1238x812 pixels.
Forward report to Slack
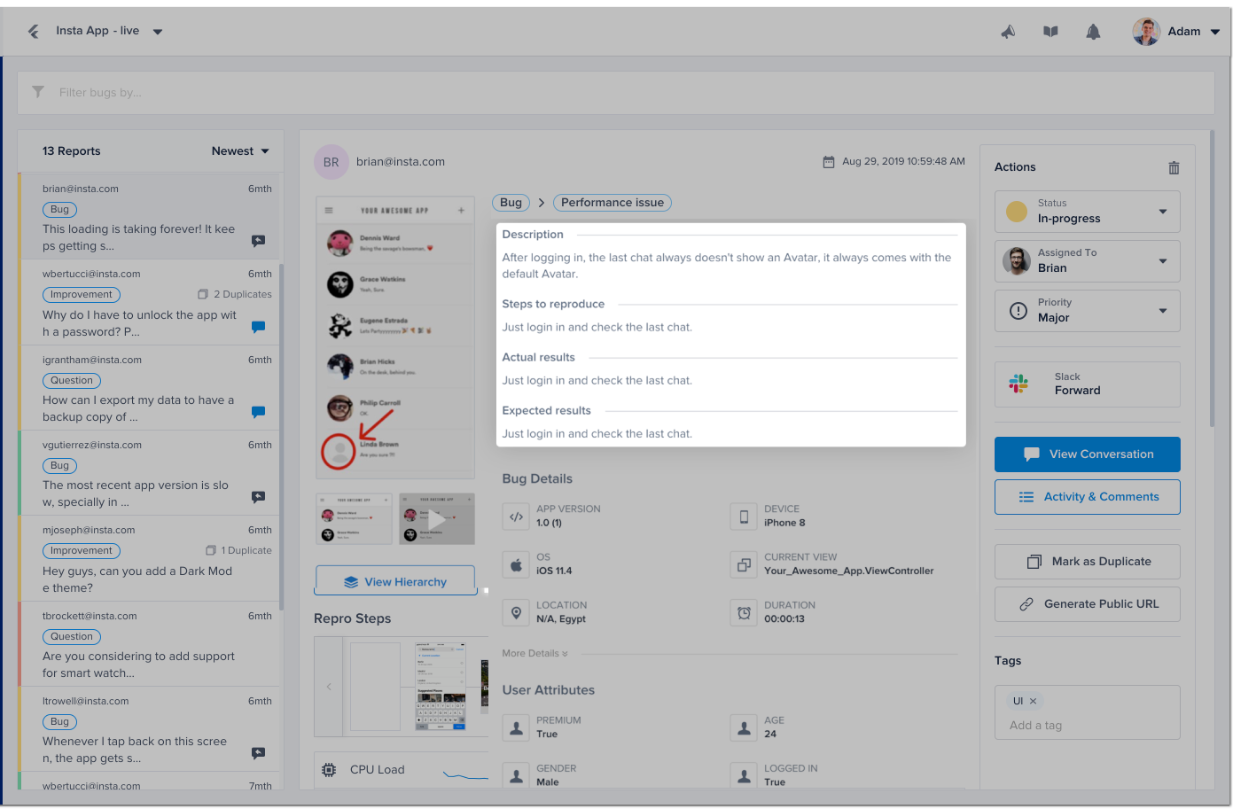[x=1087, y=384]
